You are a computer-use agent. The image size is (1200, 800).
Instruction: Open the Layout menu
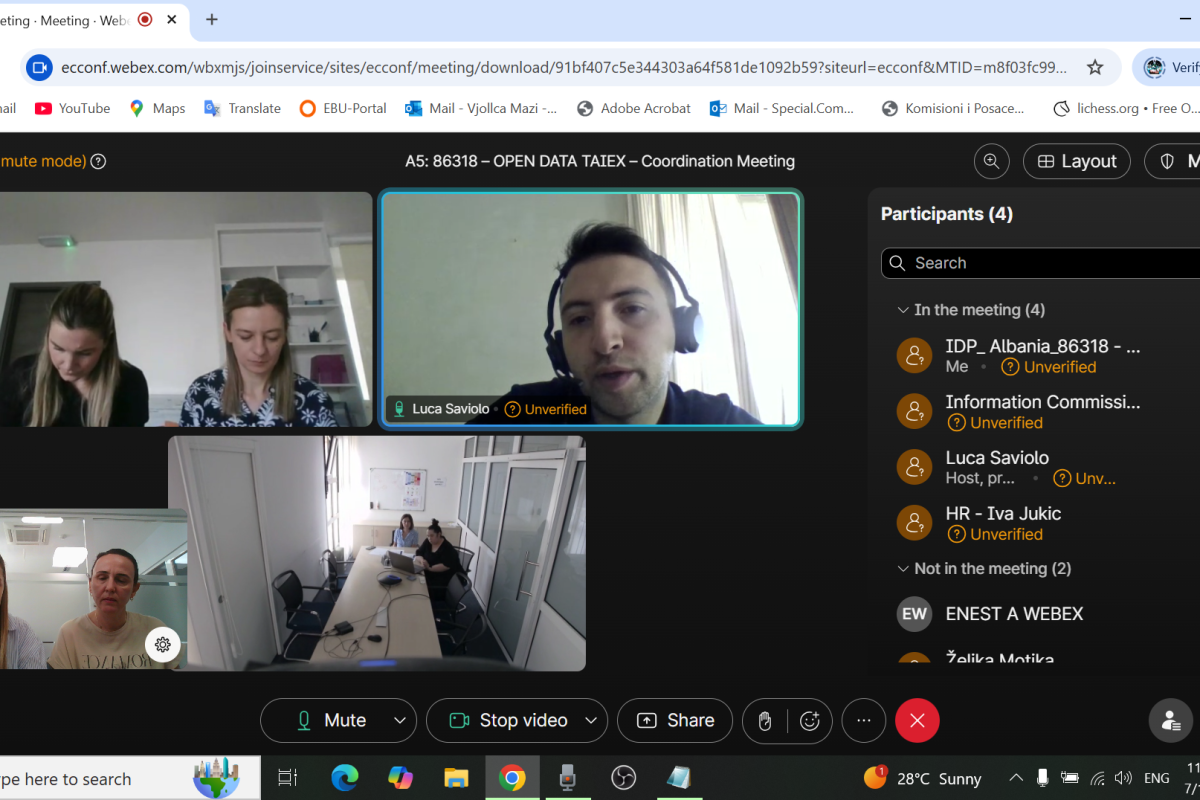click(x=1076, y=161)
